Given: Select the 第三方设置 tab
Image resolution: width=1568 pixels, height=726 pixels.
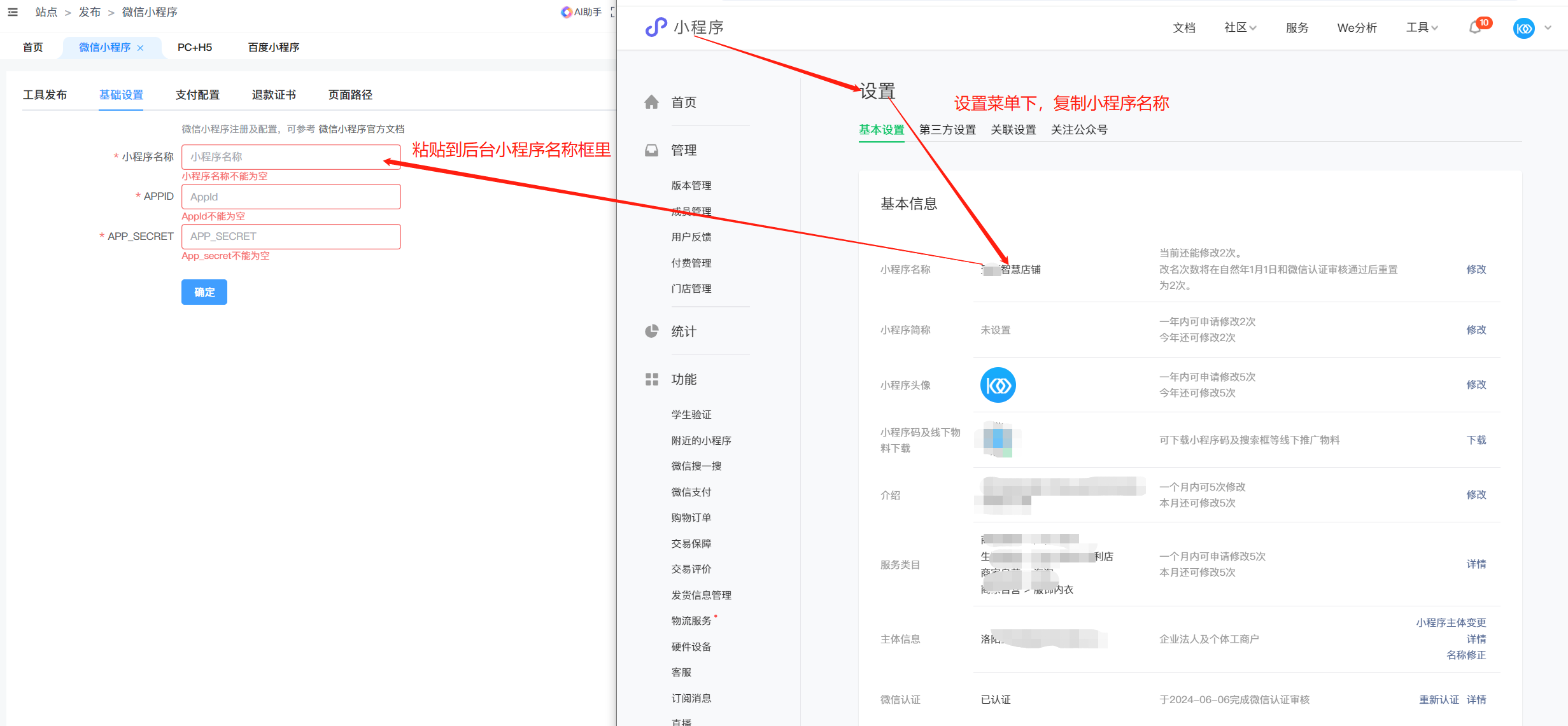Looking at the screenshot, I should coord(948,130).
